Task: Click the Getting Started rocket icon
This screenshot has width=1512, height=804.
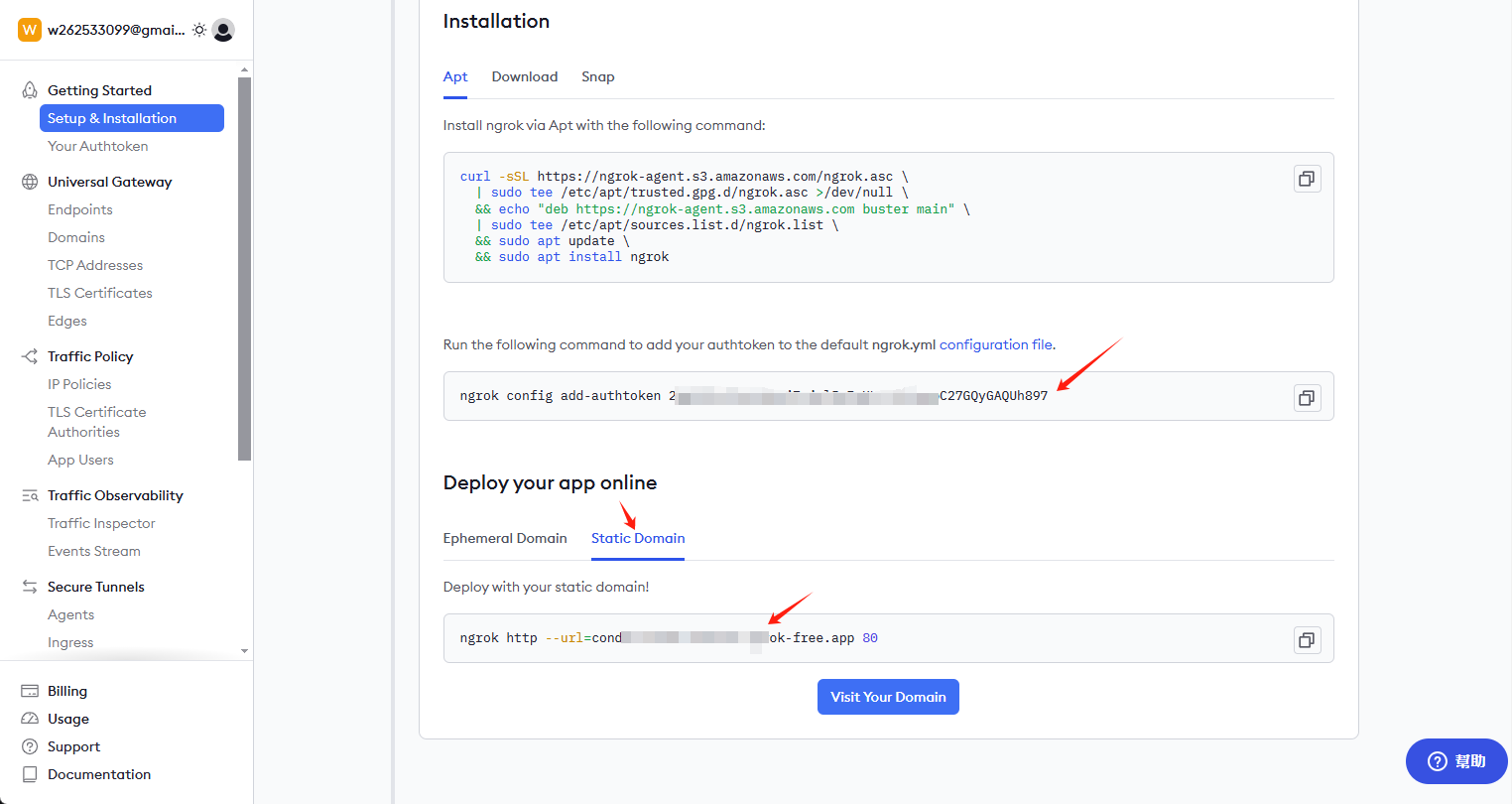Action: click(x=30, y=90)
